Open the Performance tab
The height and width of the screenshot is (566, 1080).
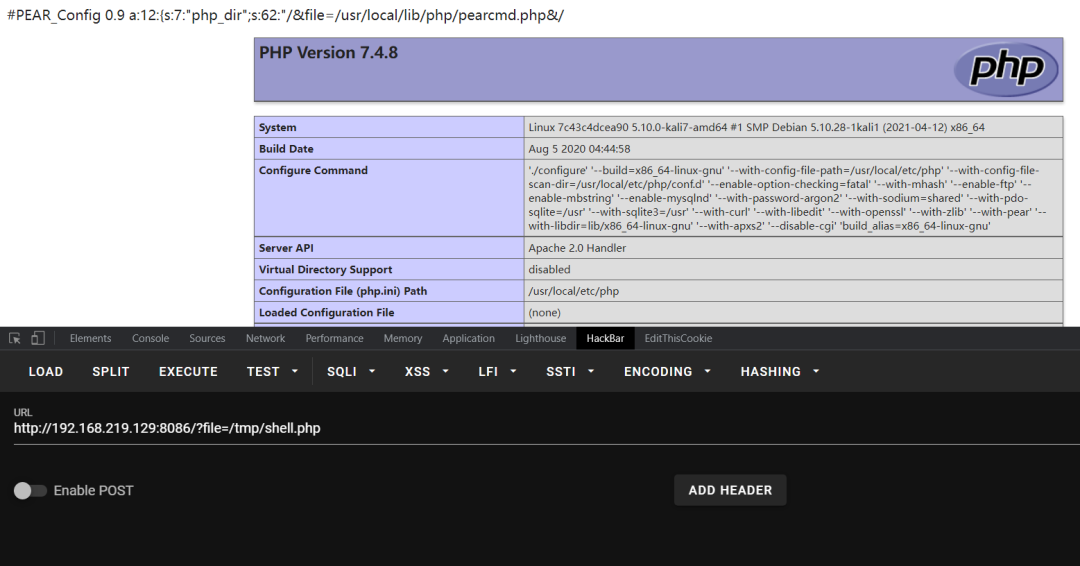pos(334,338)
